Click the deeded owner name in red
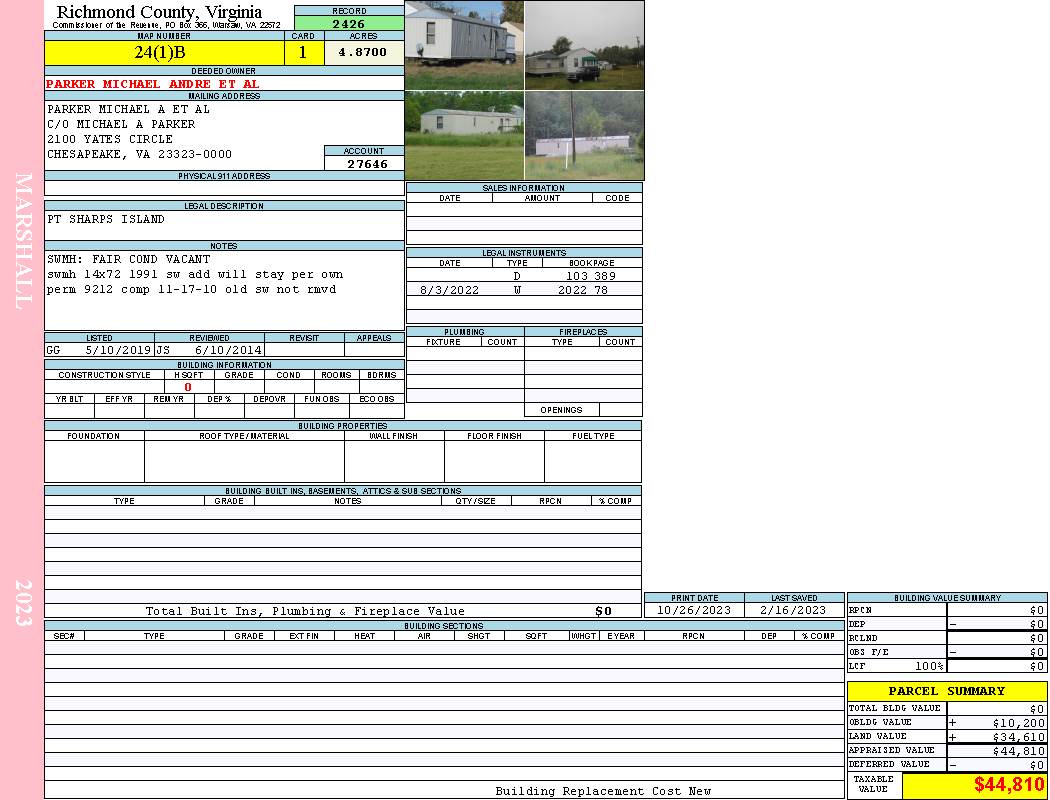Image resolution: width=1050 pixels, height=800 pixels. 153,84
